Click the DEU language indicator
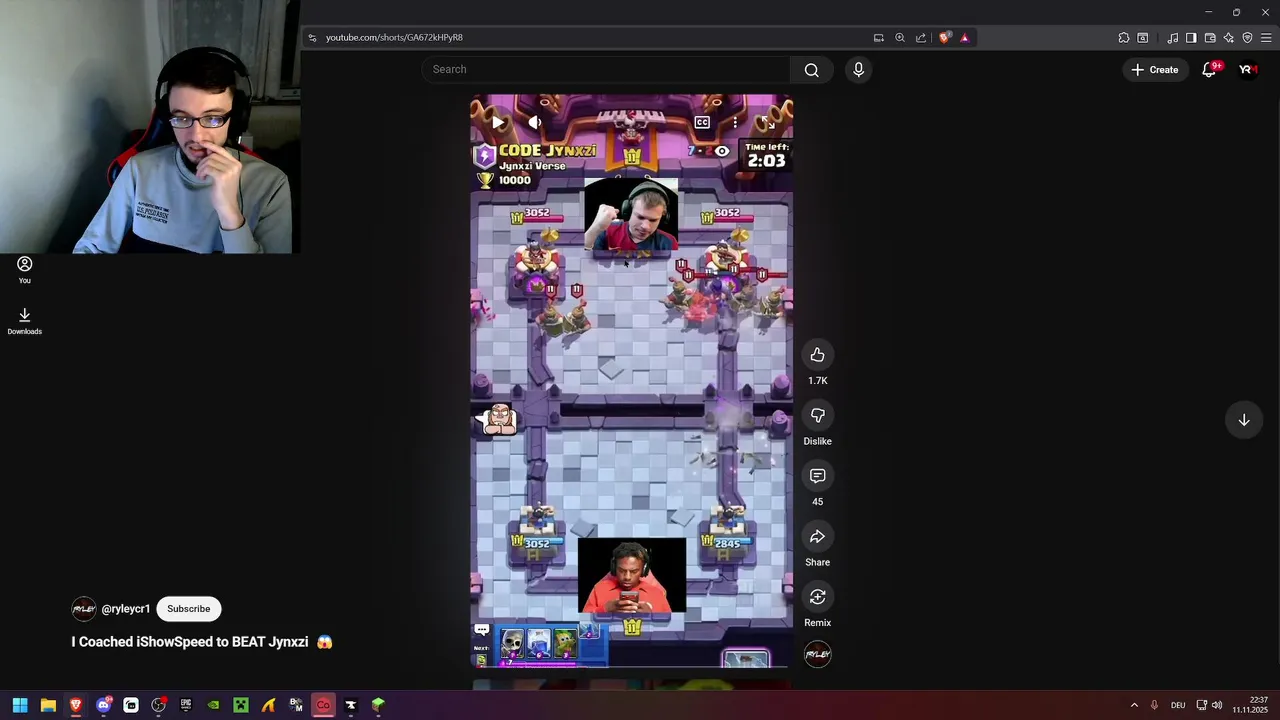 [1178, 705]
